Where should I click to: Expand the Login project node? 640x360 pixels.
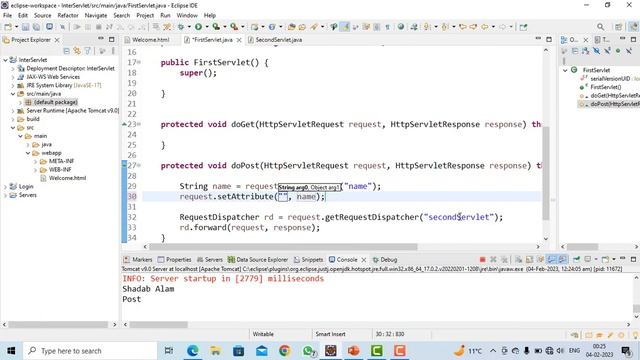pos(5,187)
